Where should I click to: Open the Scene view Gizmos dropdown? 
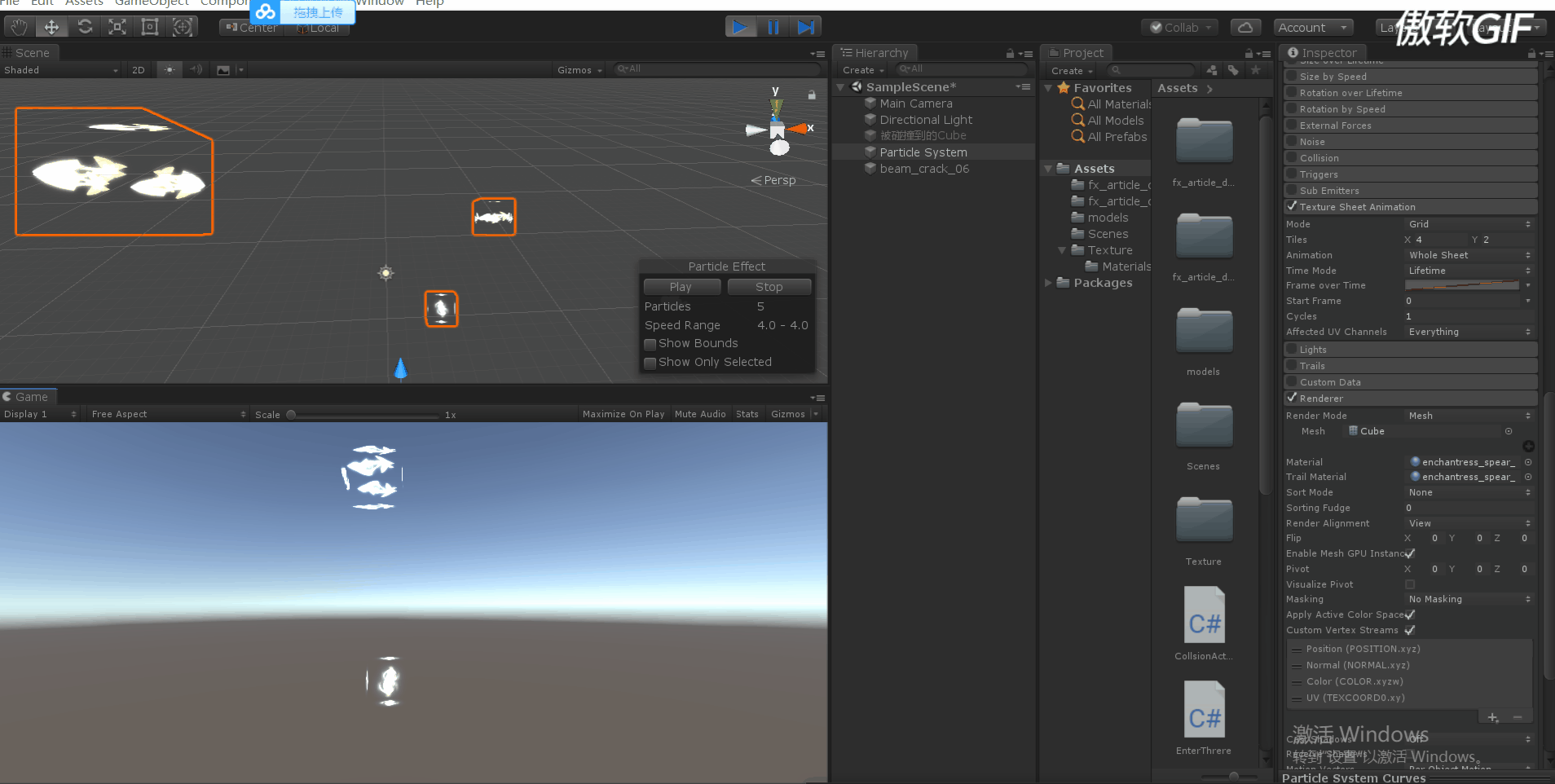pyautogui.click(x=579, y=70)
